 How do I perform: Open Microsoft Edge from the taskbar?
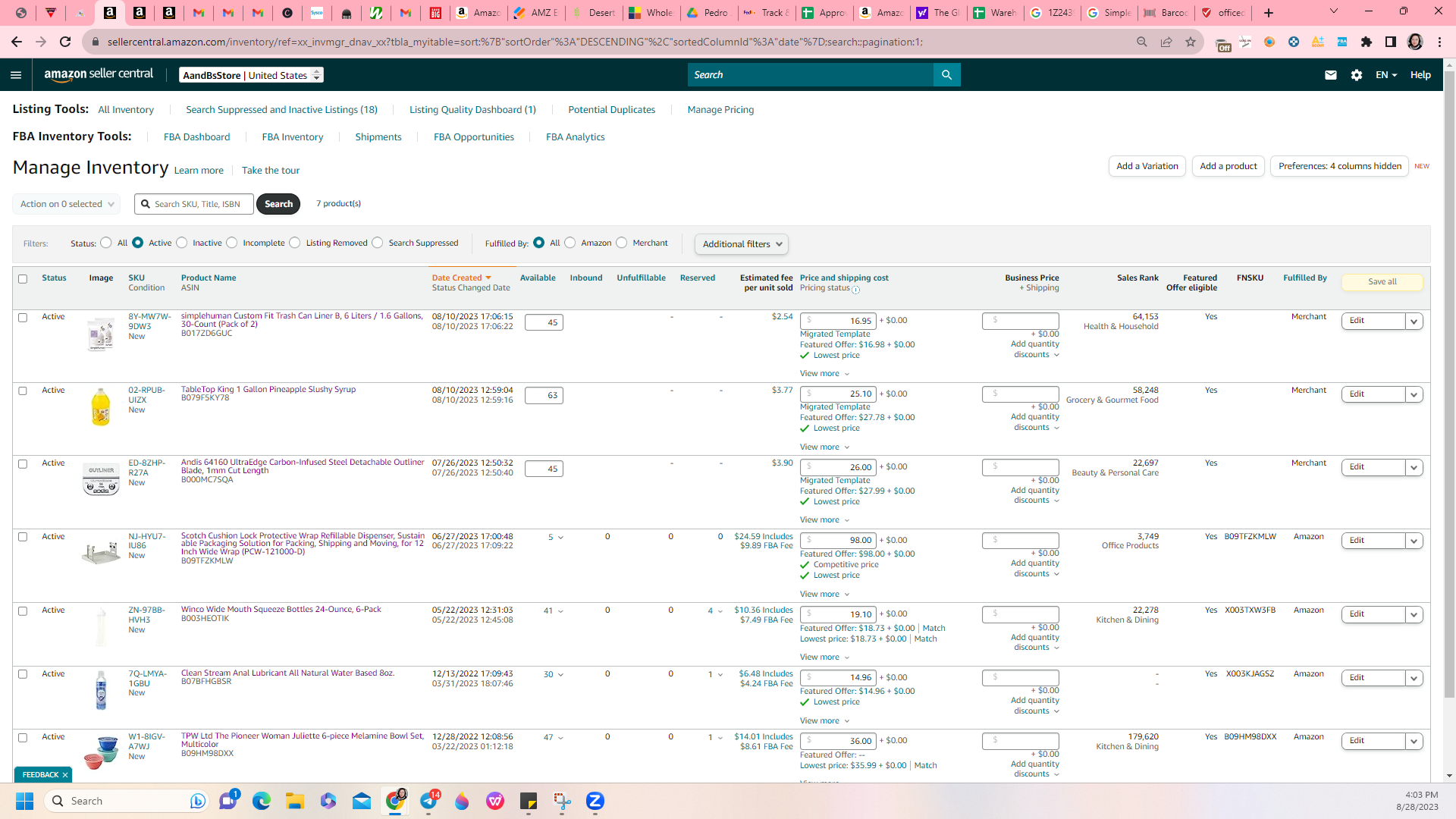coord(262,801)
